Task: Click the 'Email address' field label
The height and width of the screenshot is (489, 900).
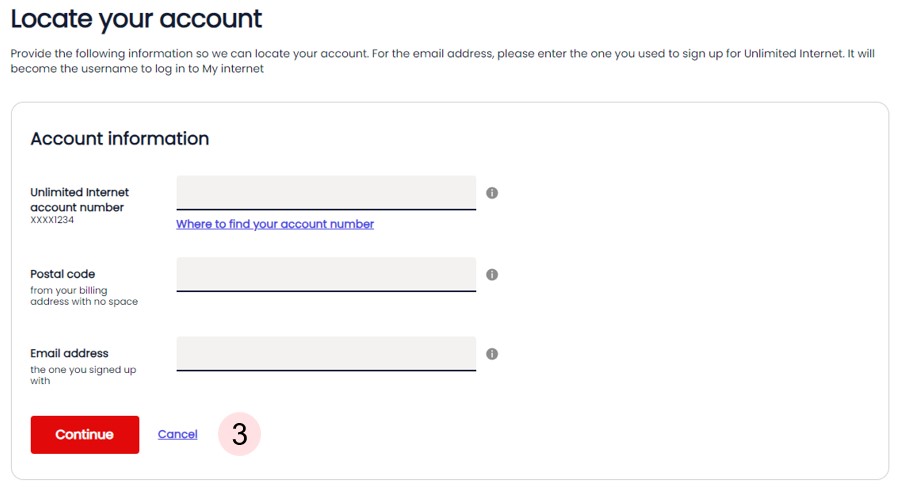Action: pos(69,353)
